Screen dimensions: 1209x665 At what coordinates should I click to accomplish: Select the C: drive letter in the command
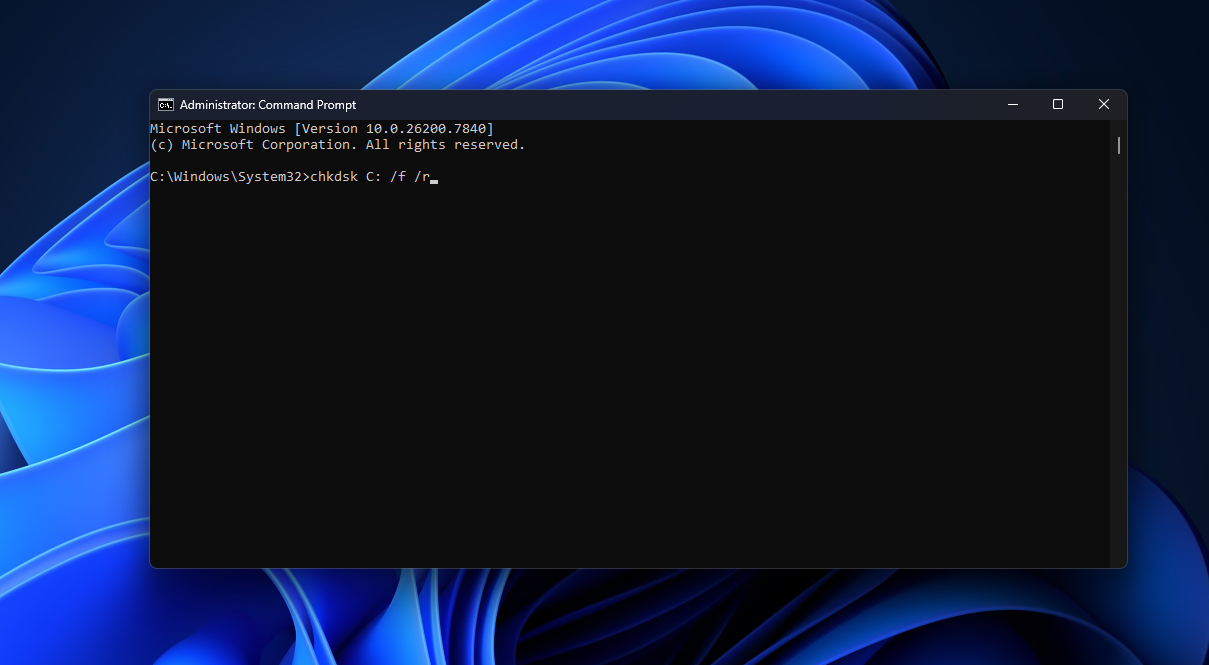(373, 176)
